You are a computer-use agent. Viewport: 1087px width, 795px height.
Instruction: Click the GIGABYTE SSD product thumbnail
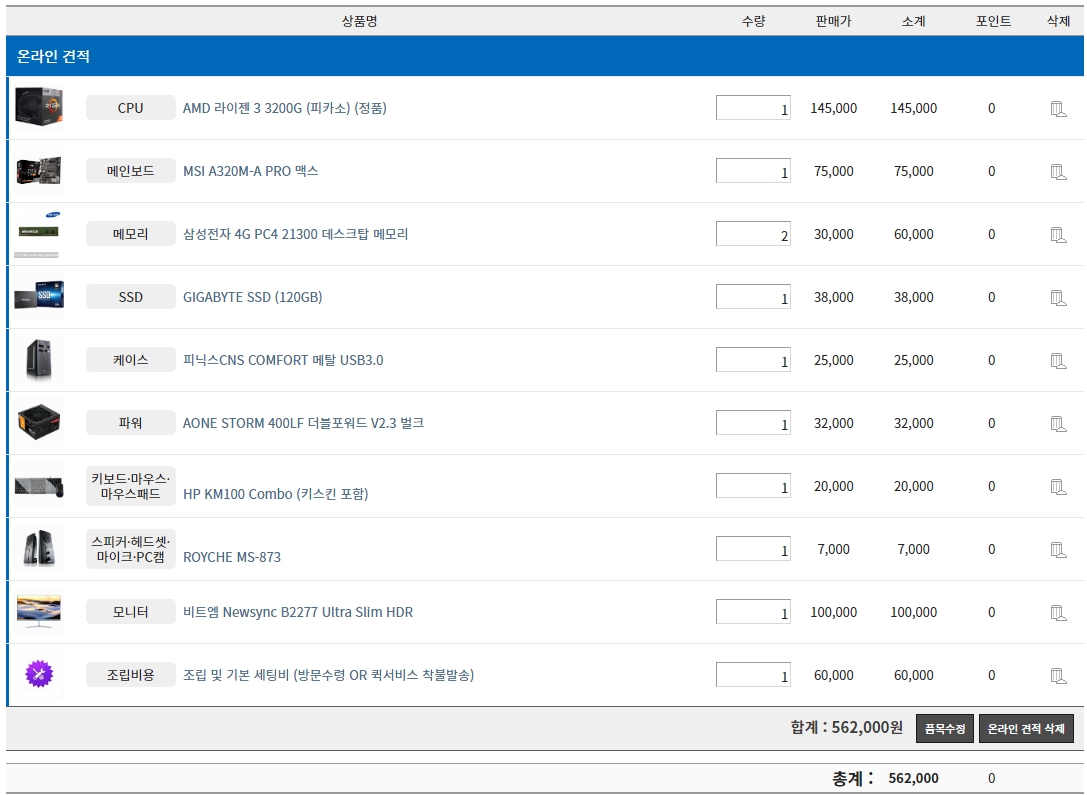click(x=39, y=297)
